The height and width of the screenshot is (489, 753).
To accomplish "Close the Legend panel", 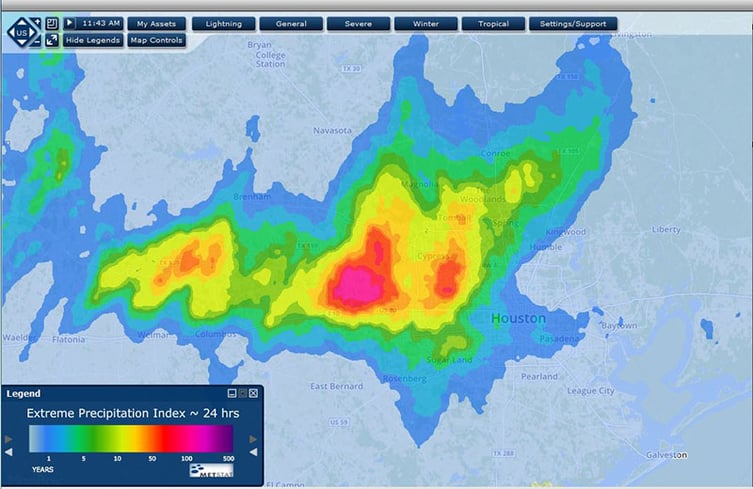I will [x=253, y=393].
